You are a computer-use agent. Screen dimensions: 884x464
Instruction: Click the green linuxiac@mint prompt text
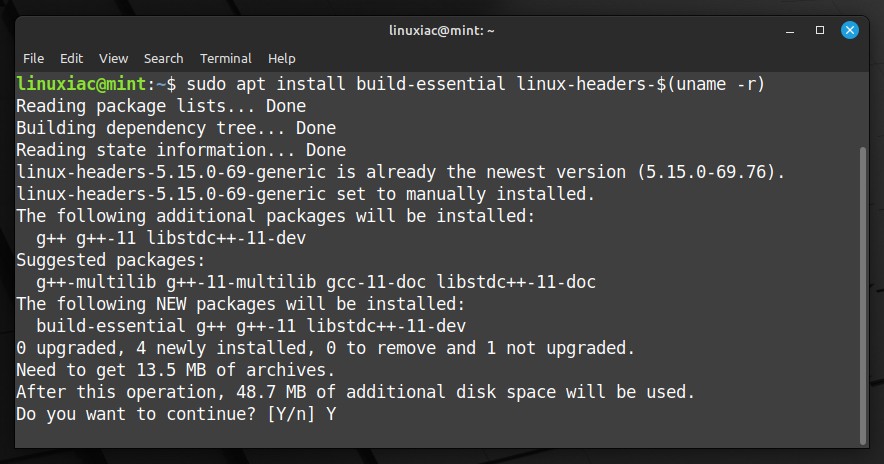(82, 84)
